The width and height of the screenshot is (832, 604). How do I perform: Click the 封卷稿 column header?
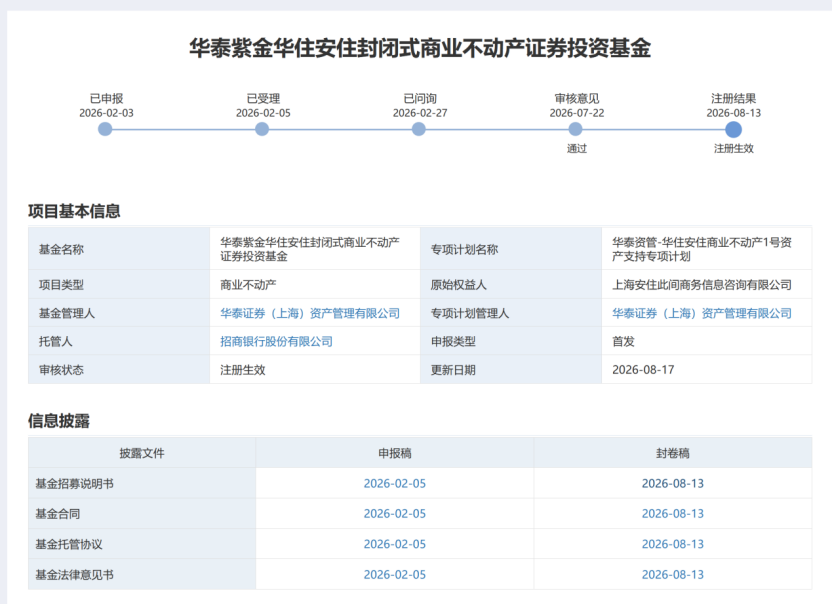[x=673, y=453]
